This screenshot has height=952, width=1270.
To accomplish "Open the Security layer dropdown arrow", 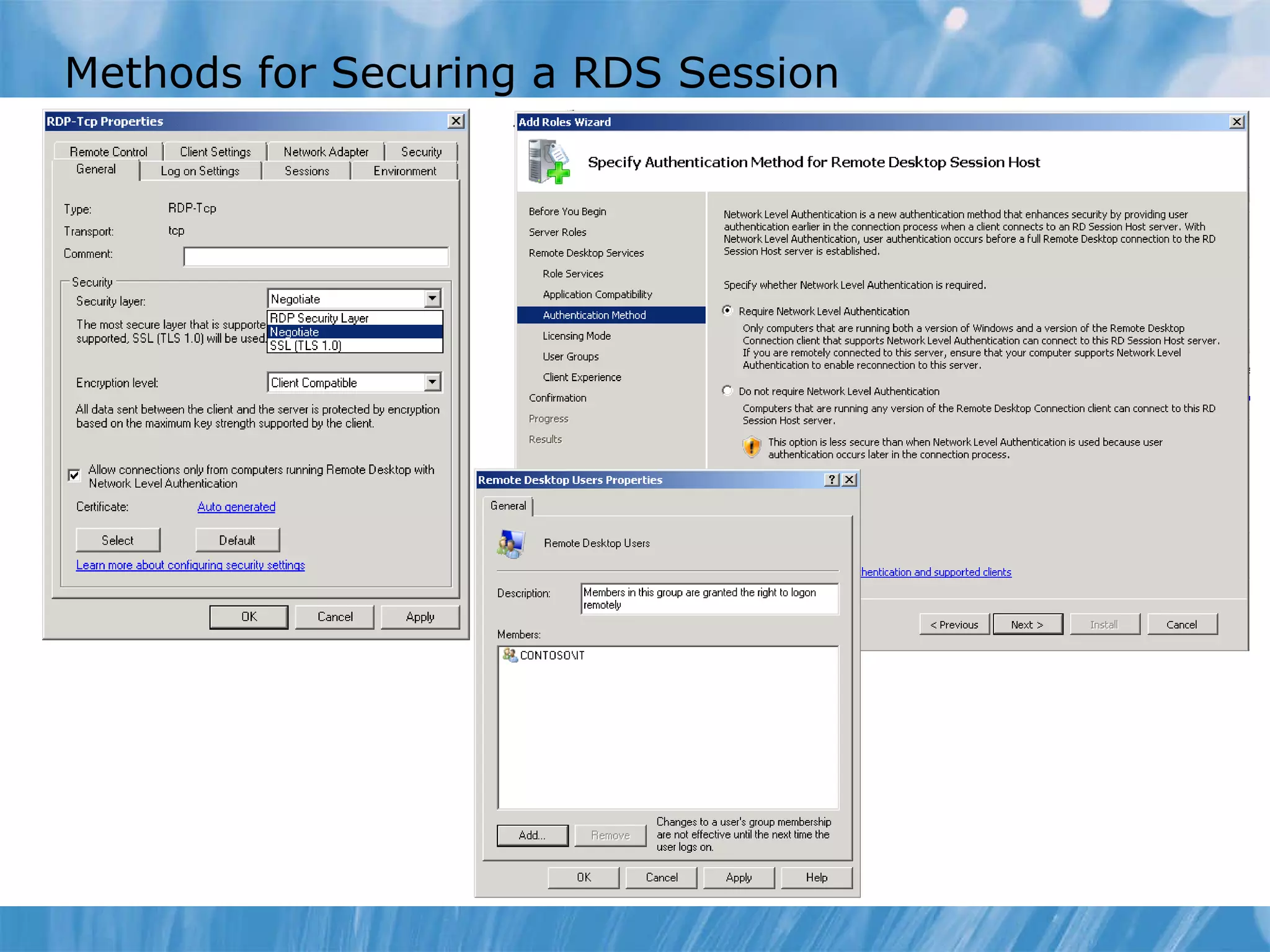I will [x=433, y=299].
